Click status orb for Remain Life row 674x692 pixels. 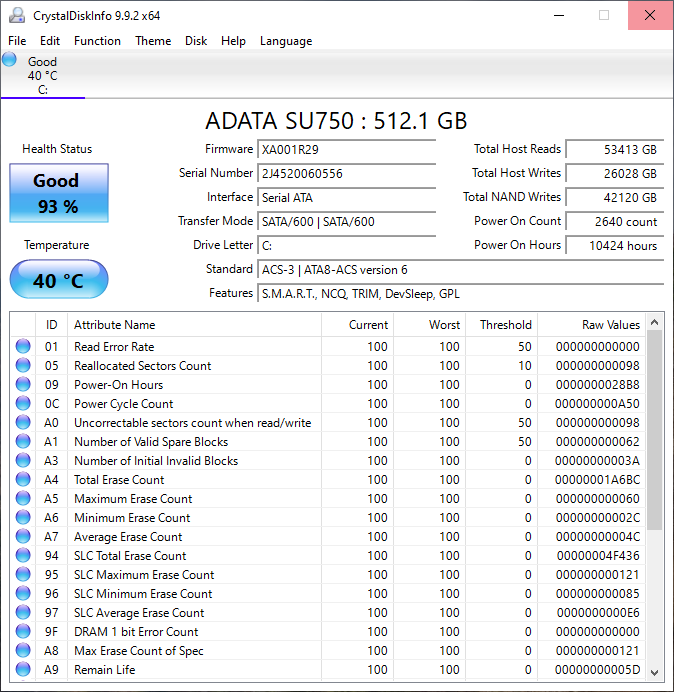[x=23, y=669]
